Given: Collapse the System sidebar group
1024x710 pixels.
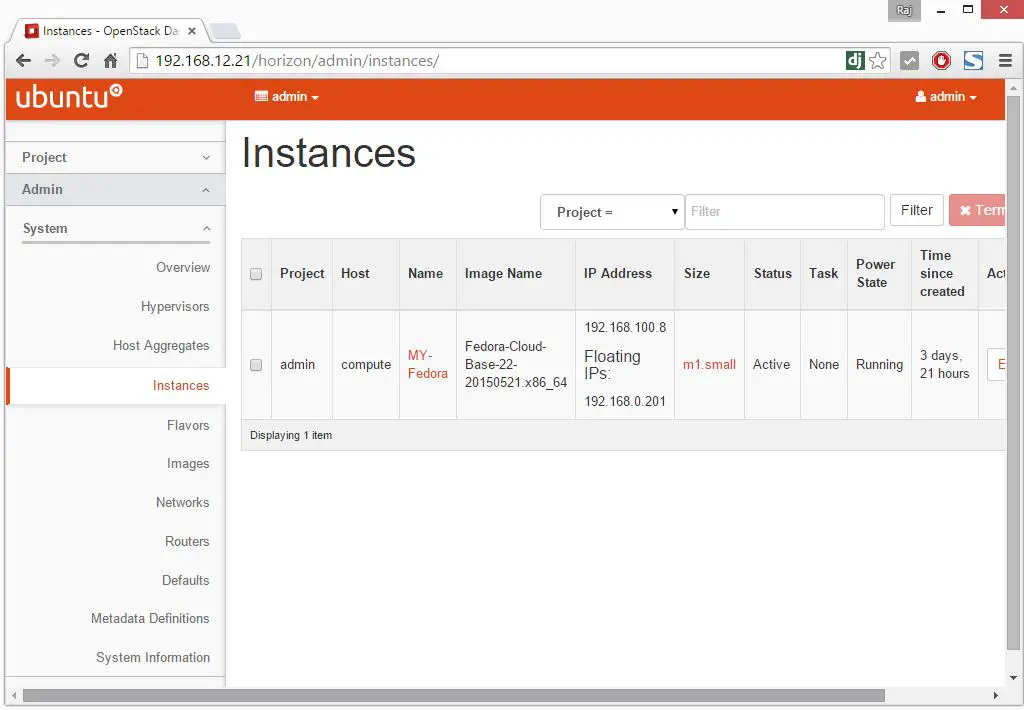Looking at the screenshot, I should pyautogui.click(x=116, y=229).
